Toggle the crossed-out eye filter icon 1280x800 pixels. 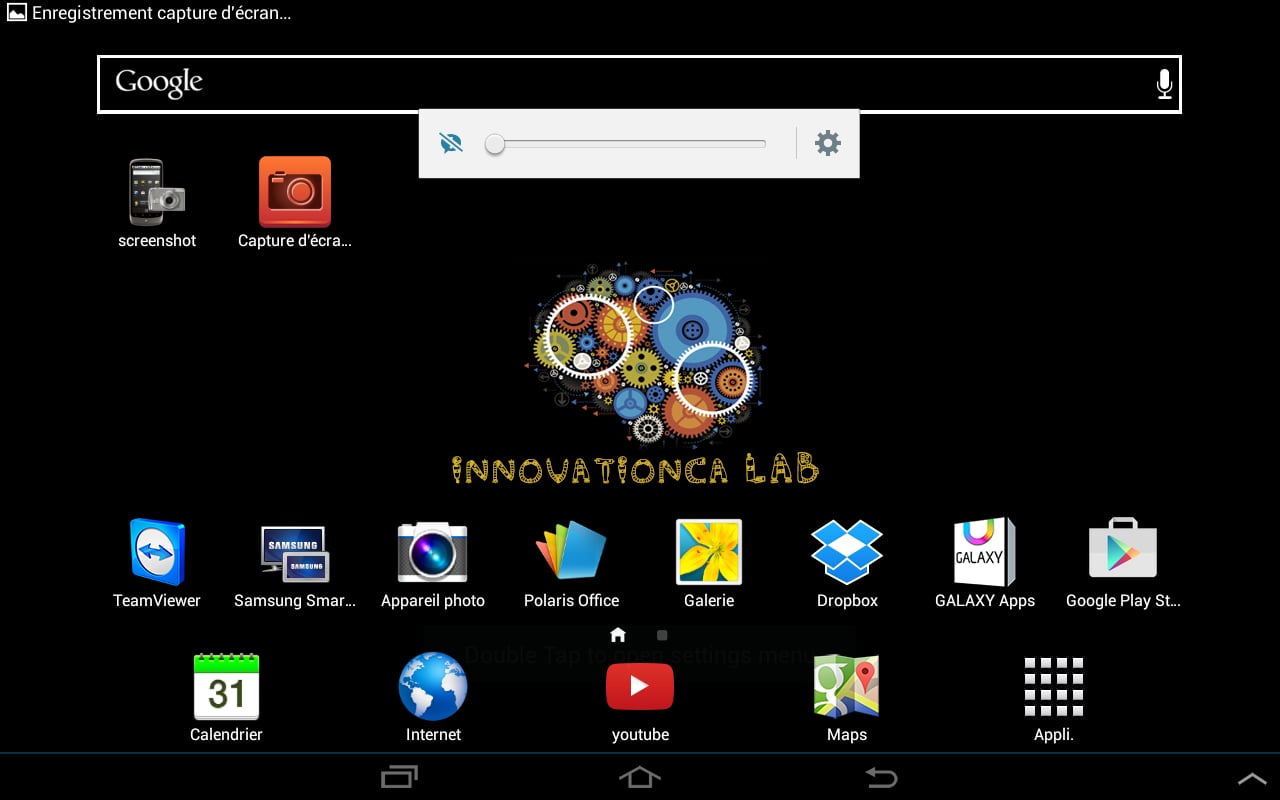tap(451, 143)
